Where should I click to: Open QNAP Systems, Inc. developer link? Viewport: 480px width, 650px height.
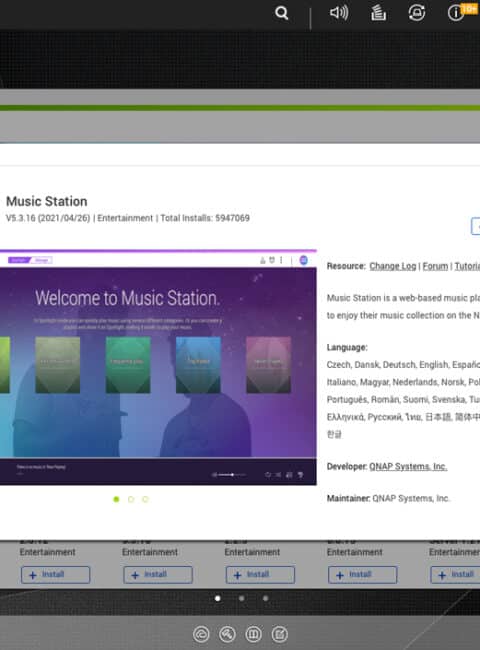pyautogui.click(x=408, y=466)
